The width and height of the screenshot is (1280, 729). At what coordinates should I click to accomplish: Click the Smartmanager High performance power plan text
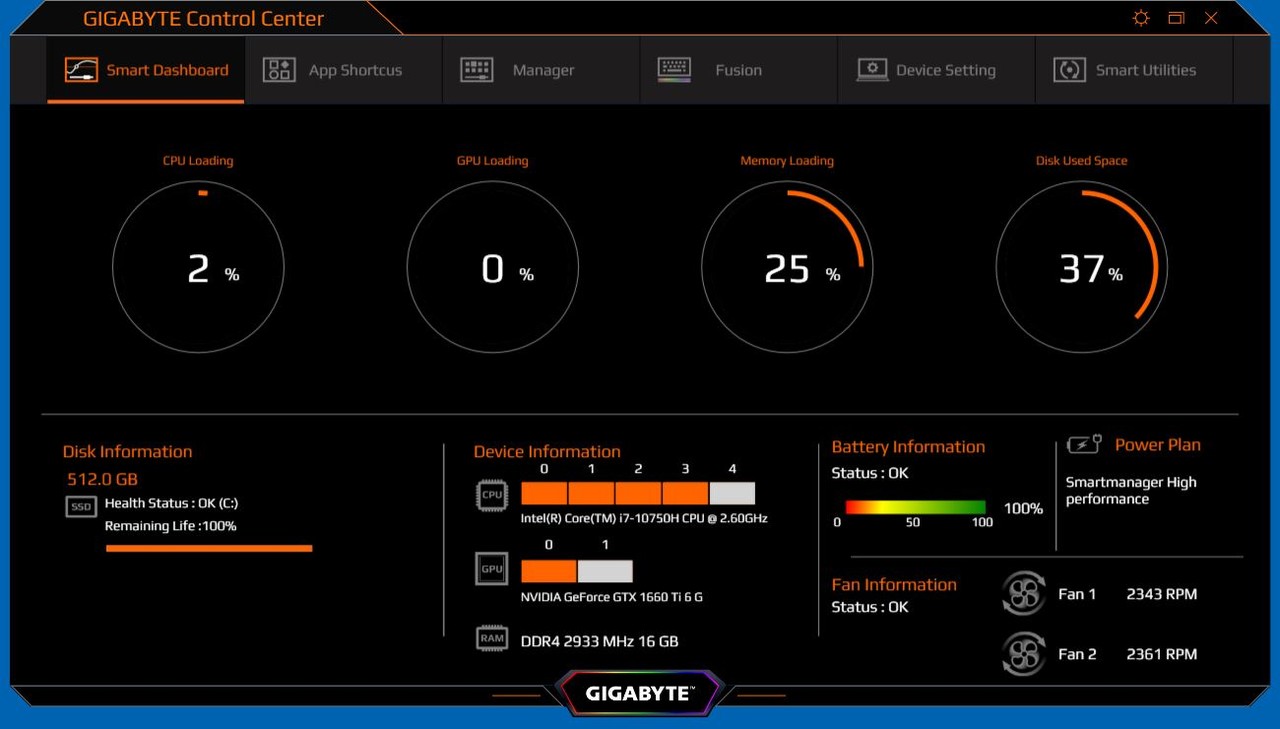coord(1130,491)
